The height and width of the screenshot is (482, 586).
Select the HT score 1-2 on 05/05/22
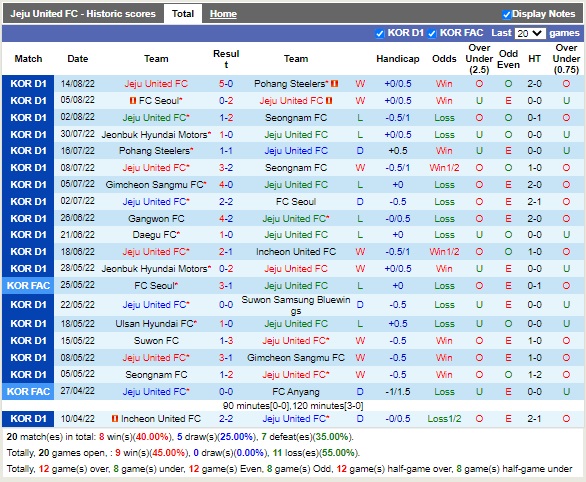pos(534,375)
